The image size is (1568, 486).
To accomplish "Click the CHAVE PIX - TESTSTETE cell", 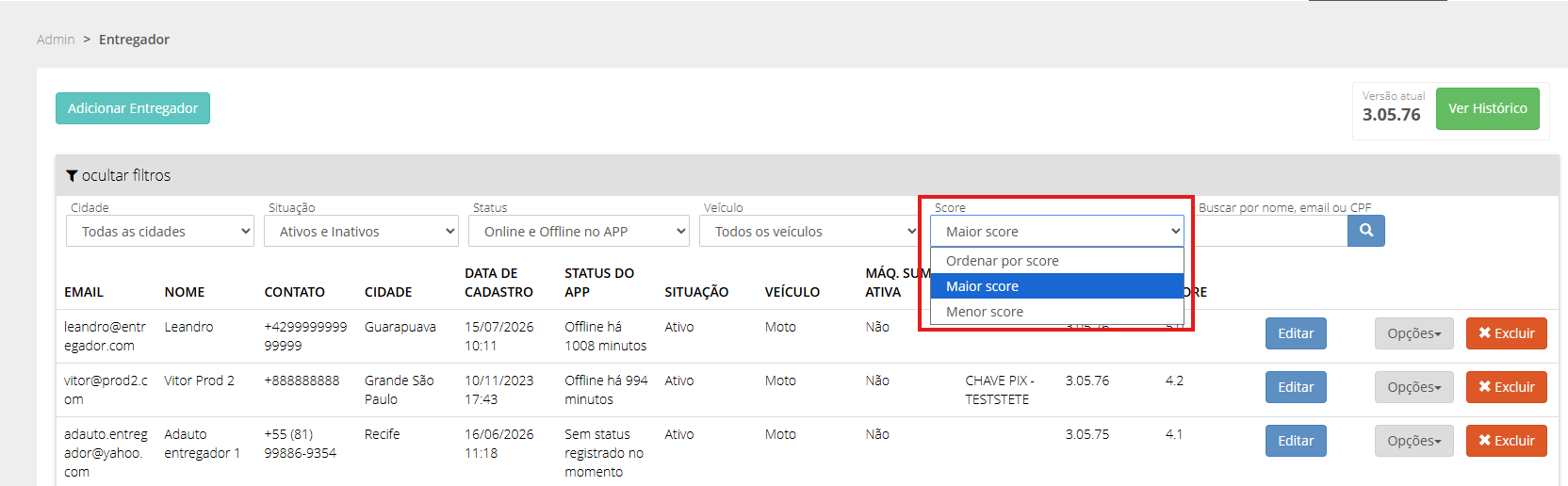I will pyautogui.click(x=1000, y=390).
